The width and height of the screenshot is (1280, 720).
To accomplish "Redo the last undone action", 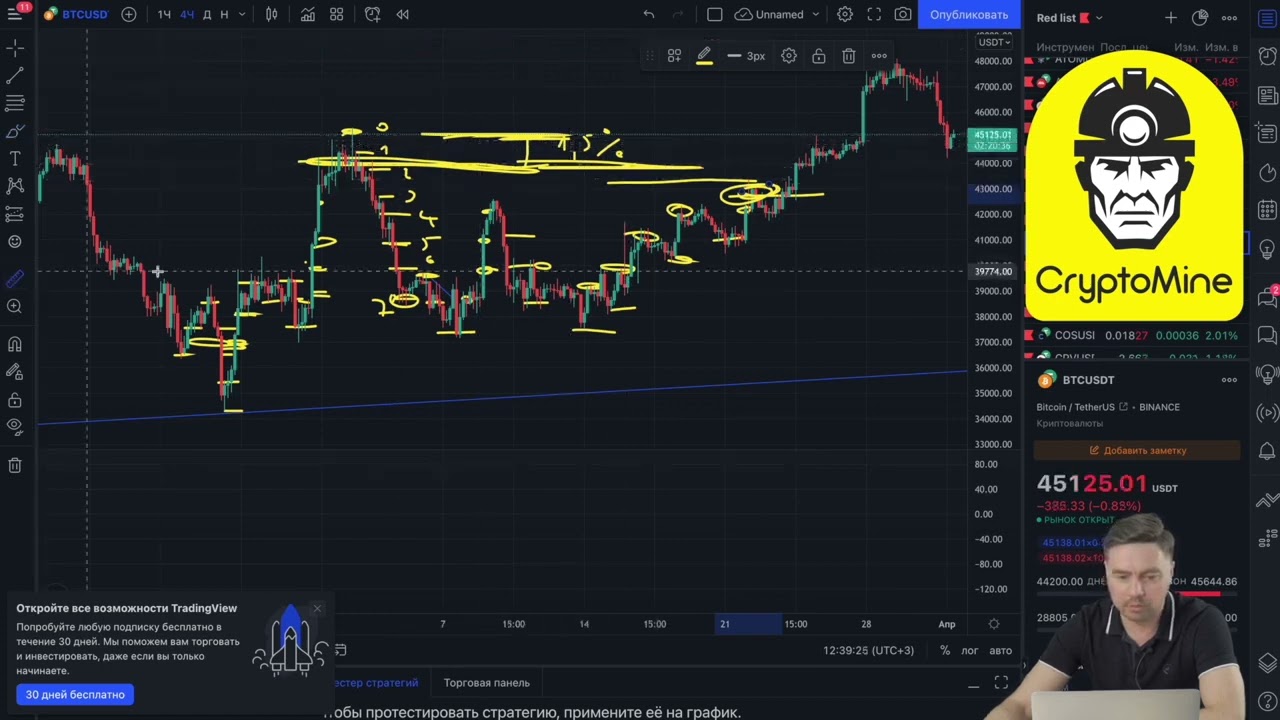I will coord(679,14).
